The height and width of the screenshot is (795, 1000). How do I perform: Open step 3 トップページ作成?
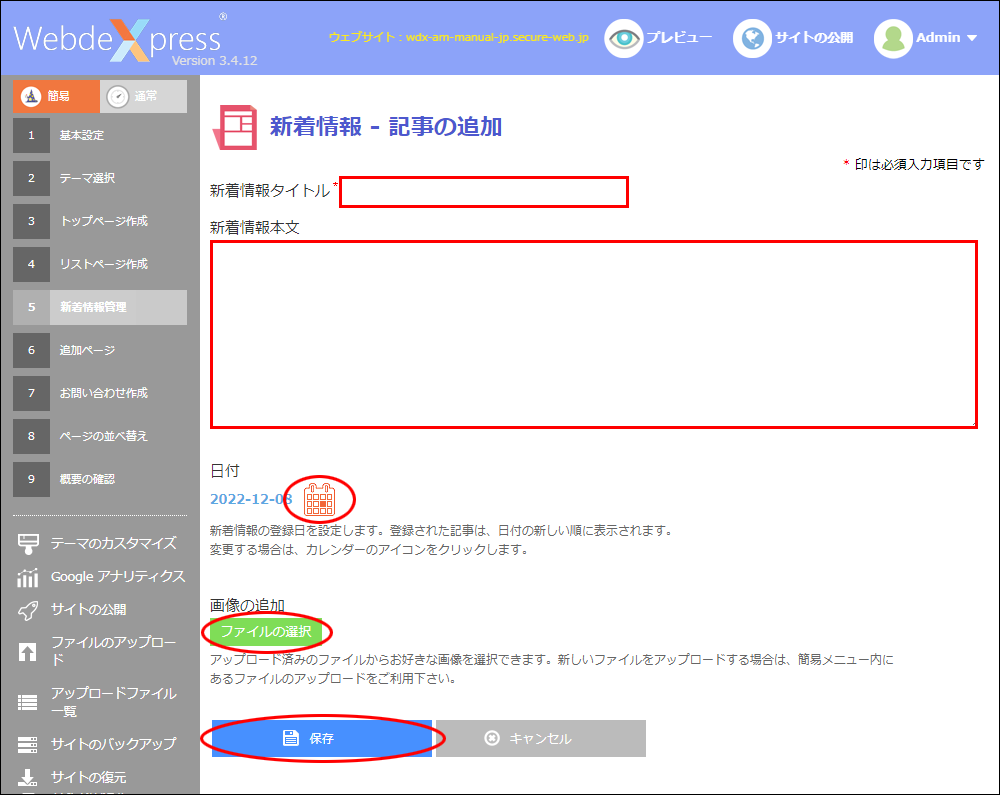click(100, 221)
